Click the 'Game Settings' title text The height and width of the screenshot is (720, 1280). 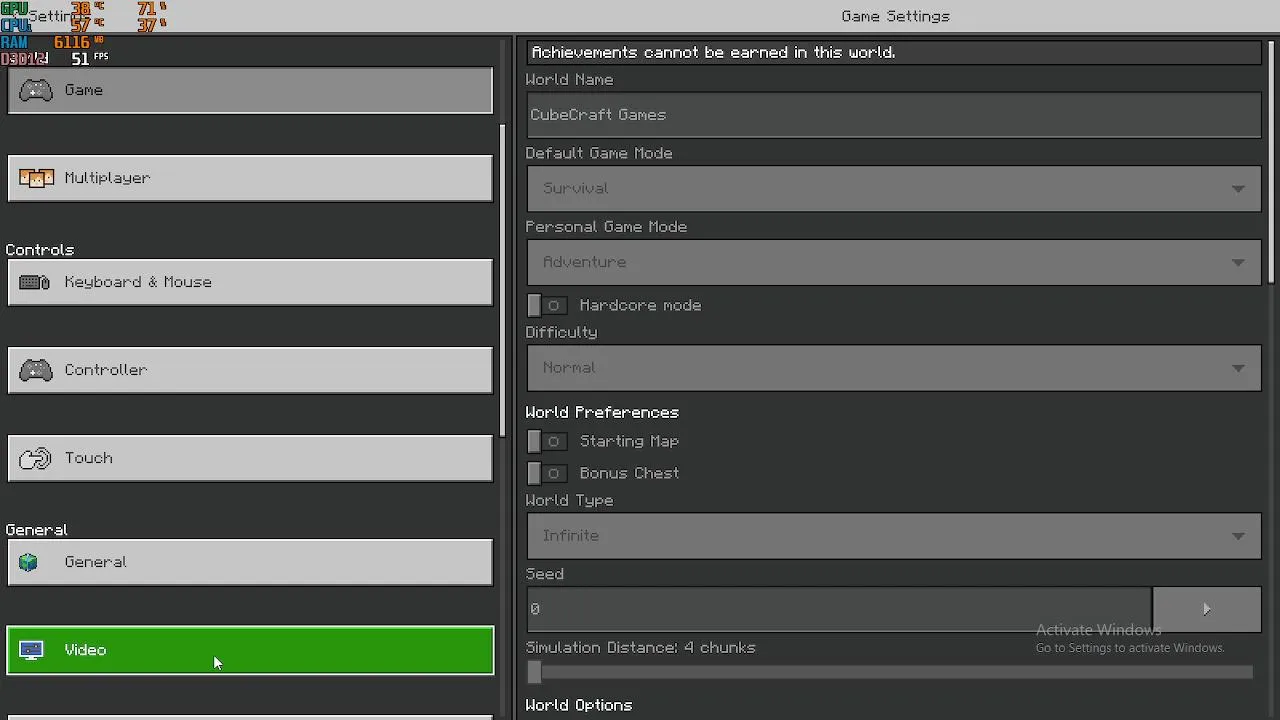pos(896,16)
